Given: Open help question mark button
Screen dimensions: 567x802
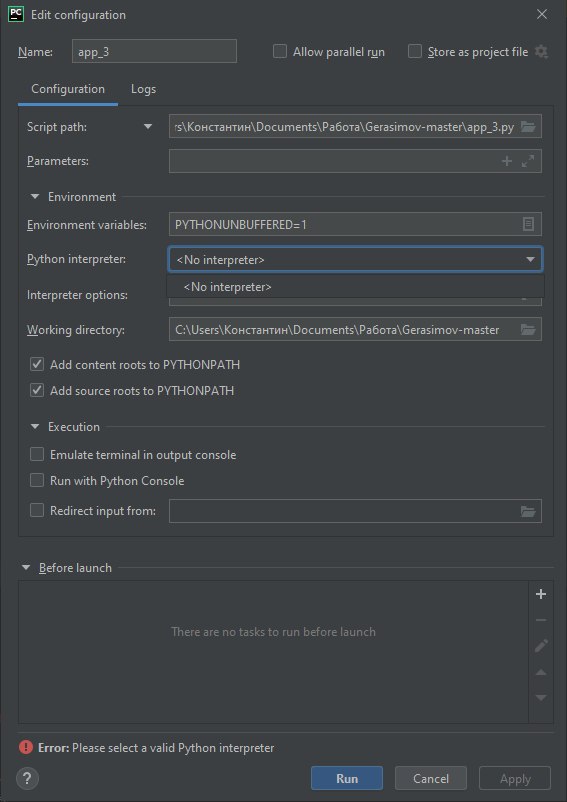Looking at the screenshot, I should coord(28,779).
